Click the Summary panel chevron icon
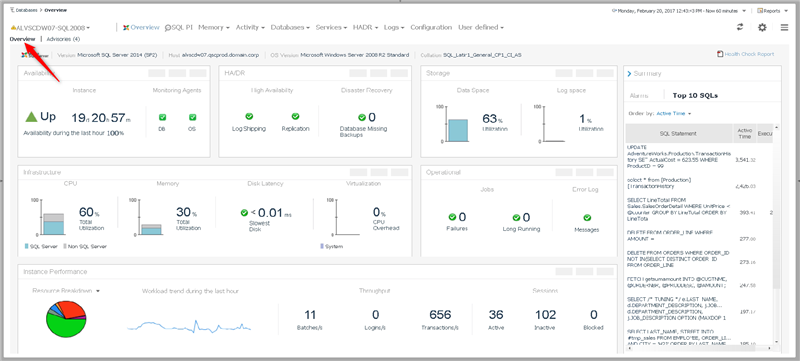800x361 pixels. tap(629, 73)
